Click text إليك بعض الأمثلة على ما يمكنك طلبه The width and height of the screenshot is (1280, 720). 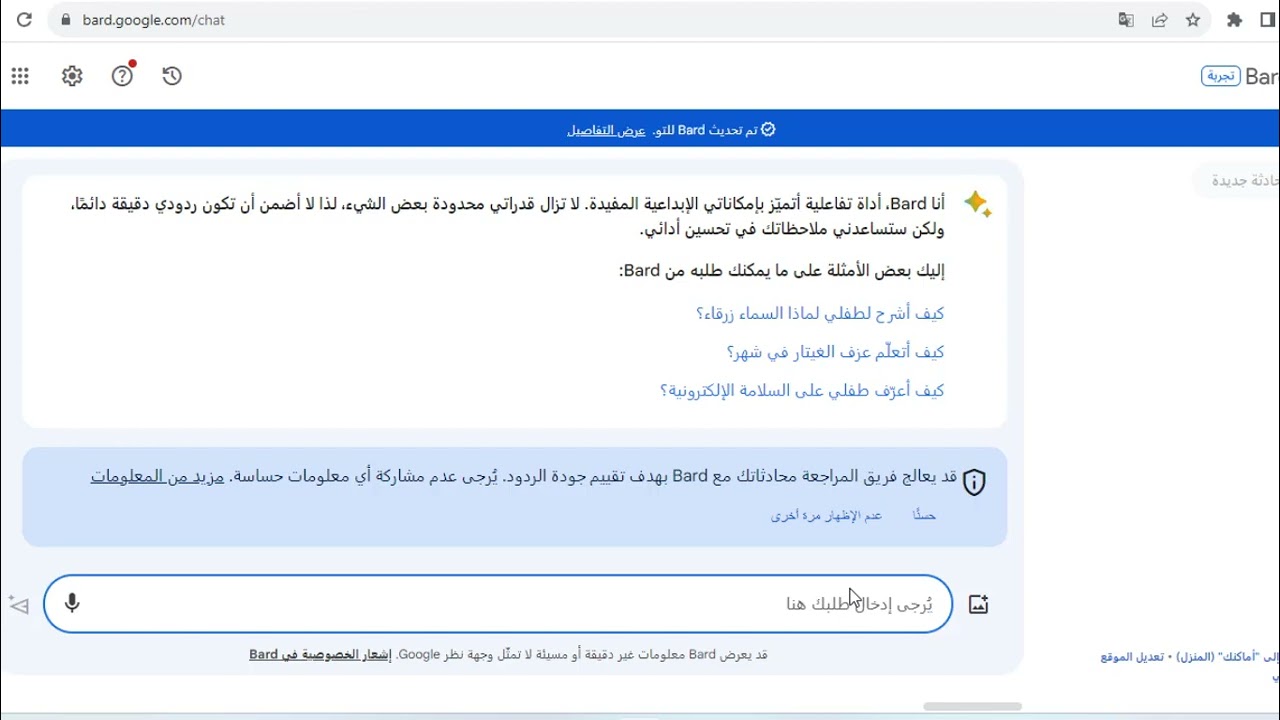(782, 270)
